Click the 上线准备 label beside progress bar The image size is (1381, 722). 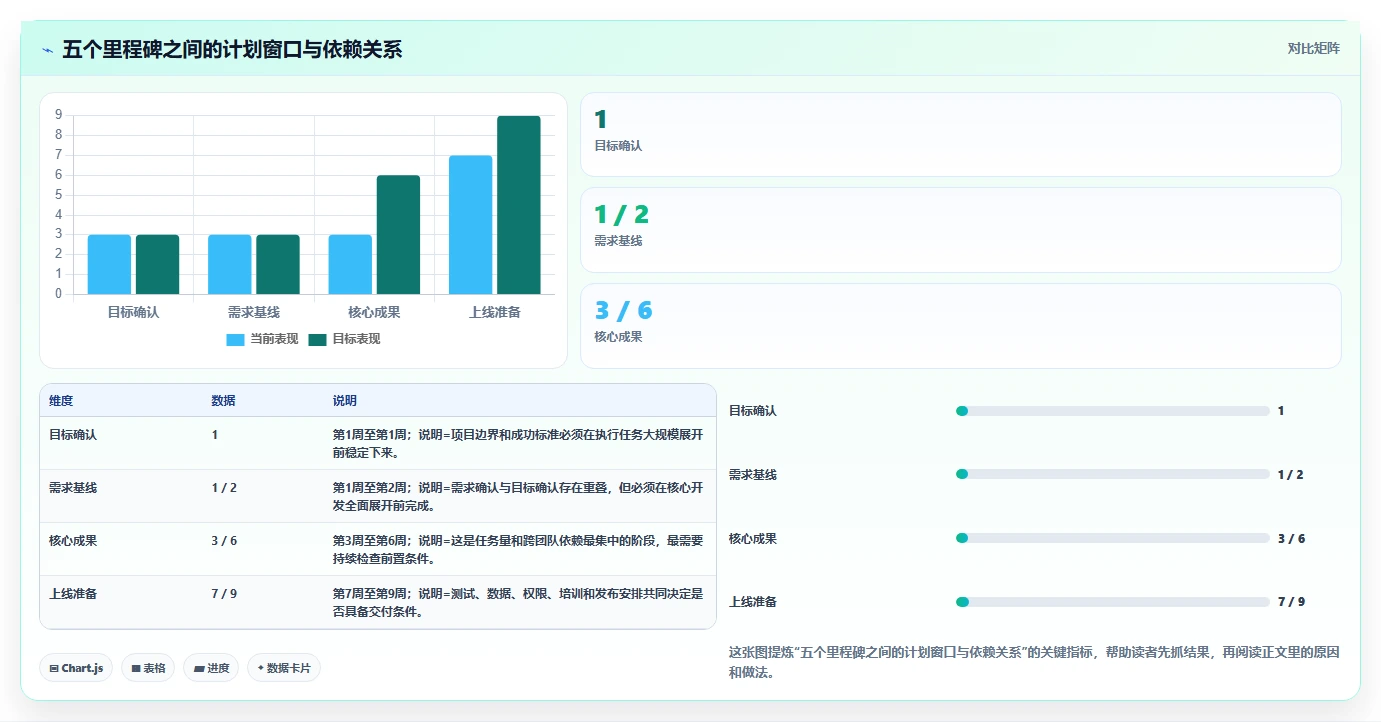point(753,602)
